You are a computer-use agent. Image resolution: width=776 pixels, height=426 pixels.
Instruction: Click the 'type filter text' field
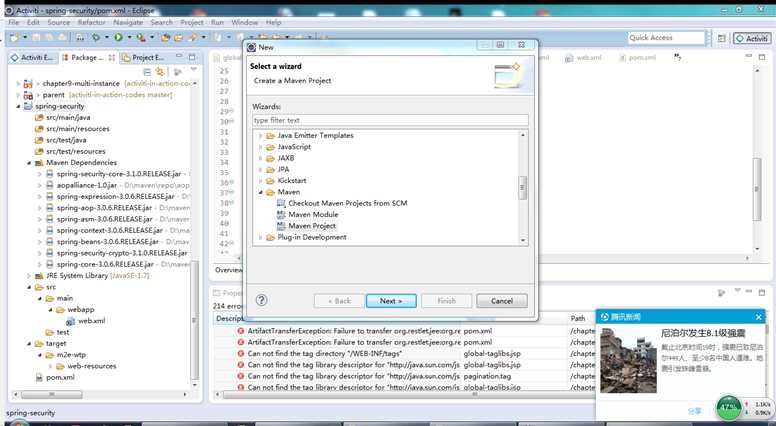[x=390, y=120]
